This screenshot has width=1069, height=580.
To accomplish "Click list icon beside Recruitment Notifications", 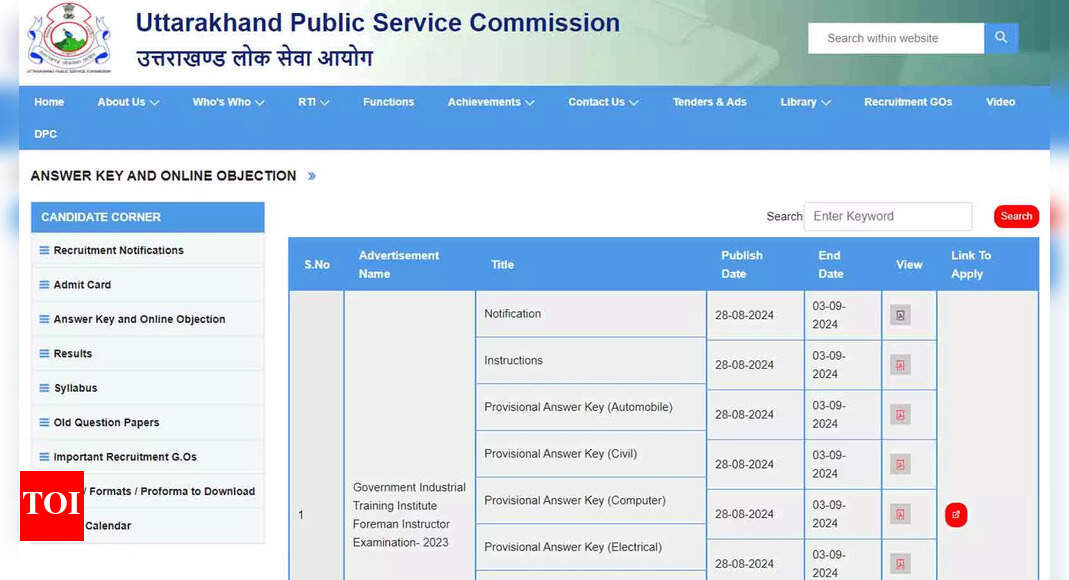I will pyautogui.click(x=44, y=250).
